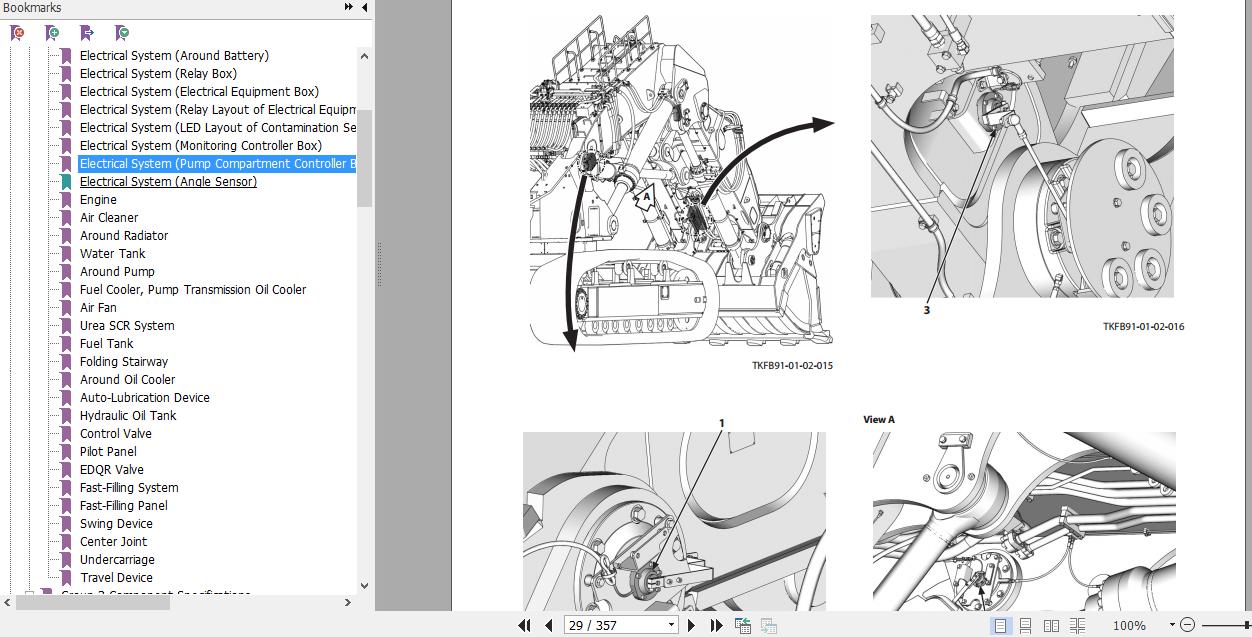1252x637 pixels.
Task: Click the bookmark icon beside Engine
Action: point(66,199)
